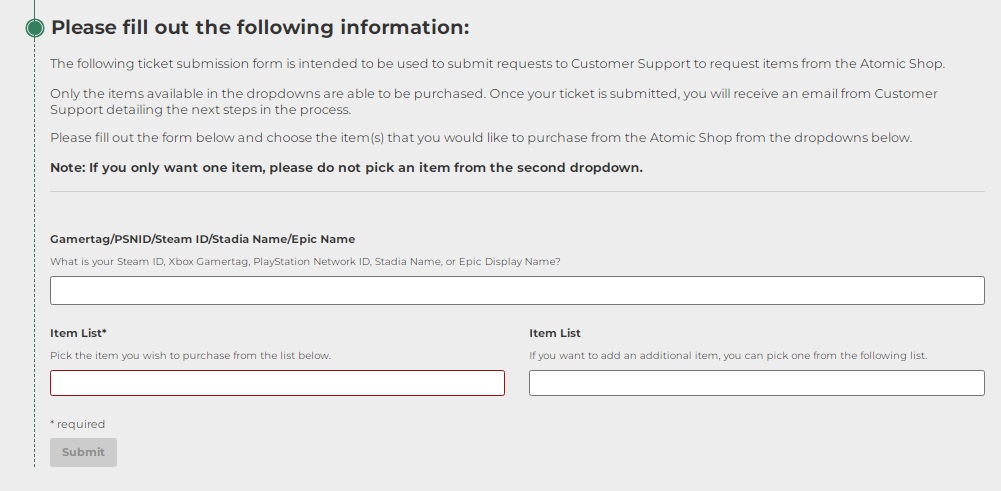
Task: Click the "* required" footnote text
Action: click(x=77, y=424)
